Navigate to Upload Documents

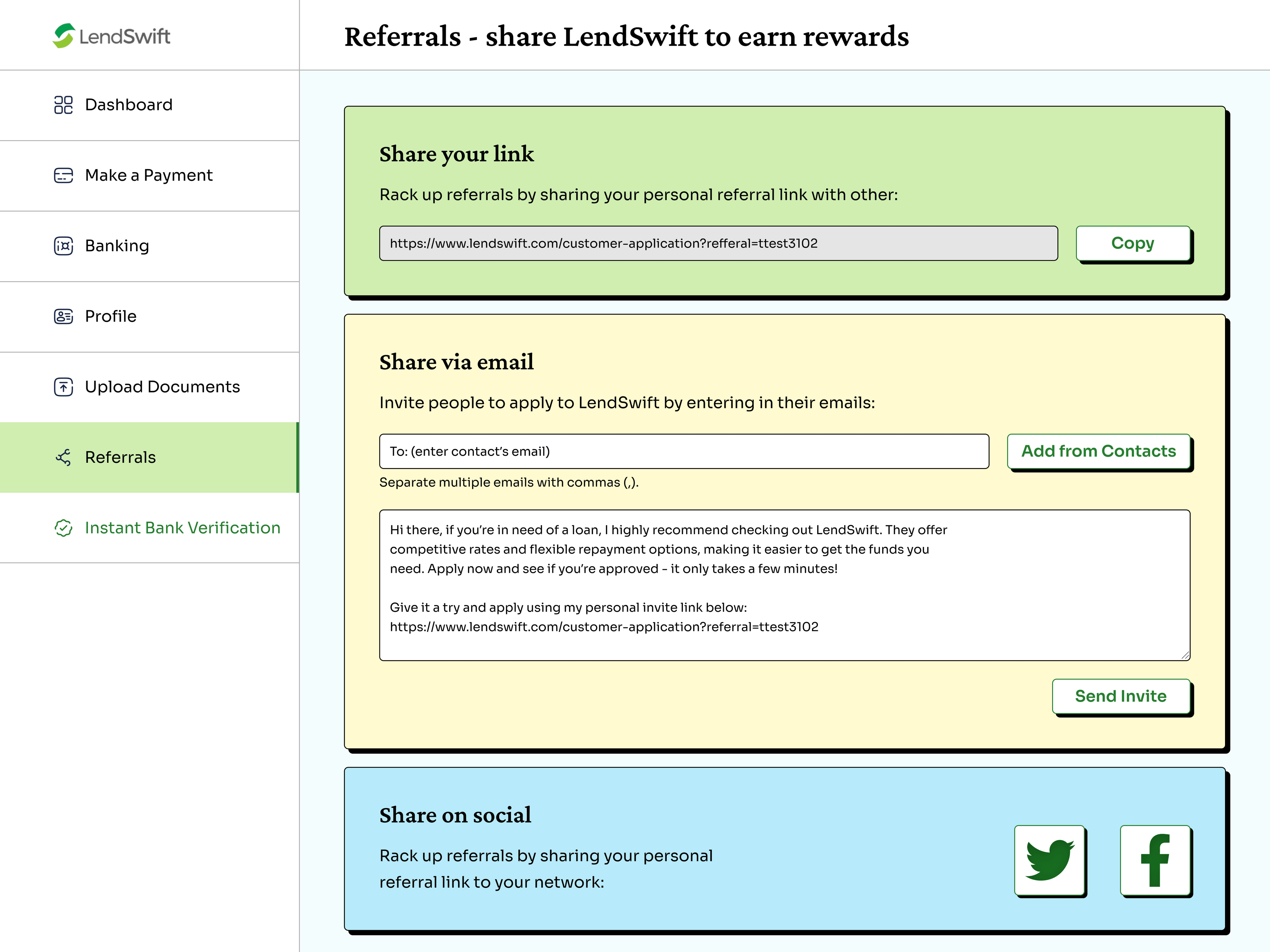(149, 387)
